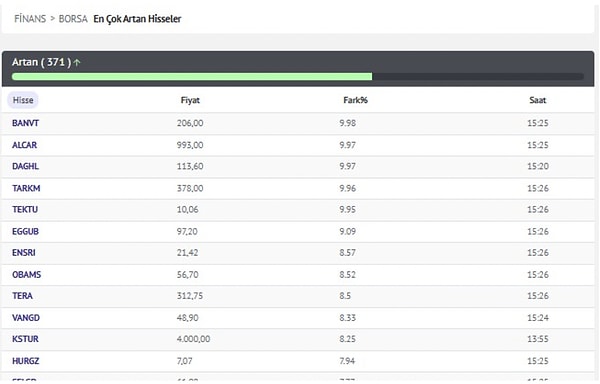Sort table by the Fiyat column

[190, 100]
